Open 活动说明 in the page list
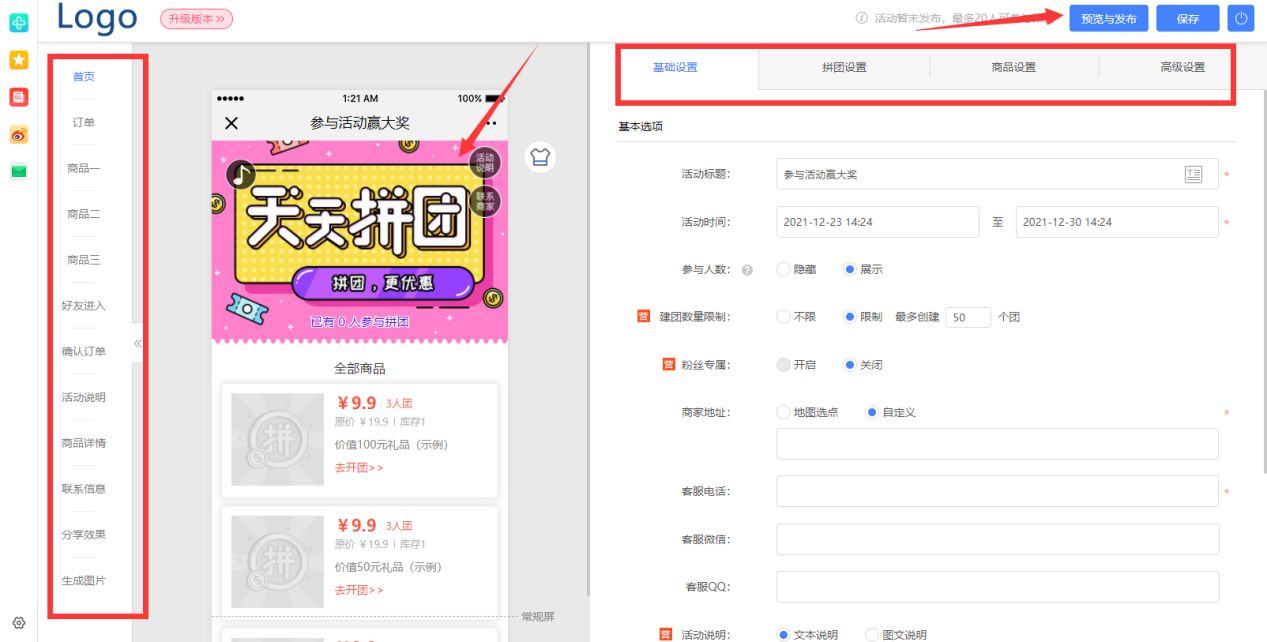This screenshot has width=1267, height=642. click(x=84, y=398)
